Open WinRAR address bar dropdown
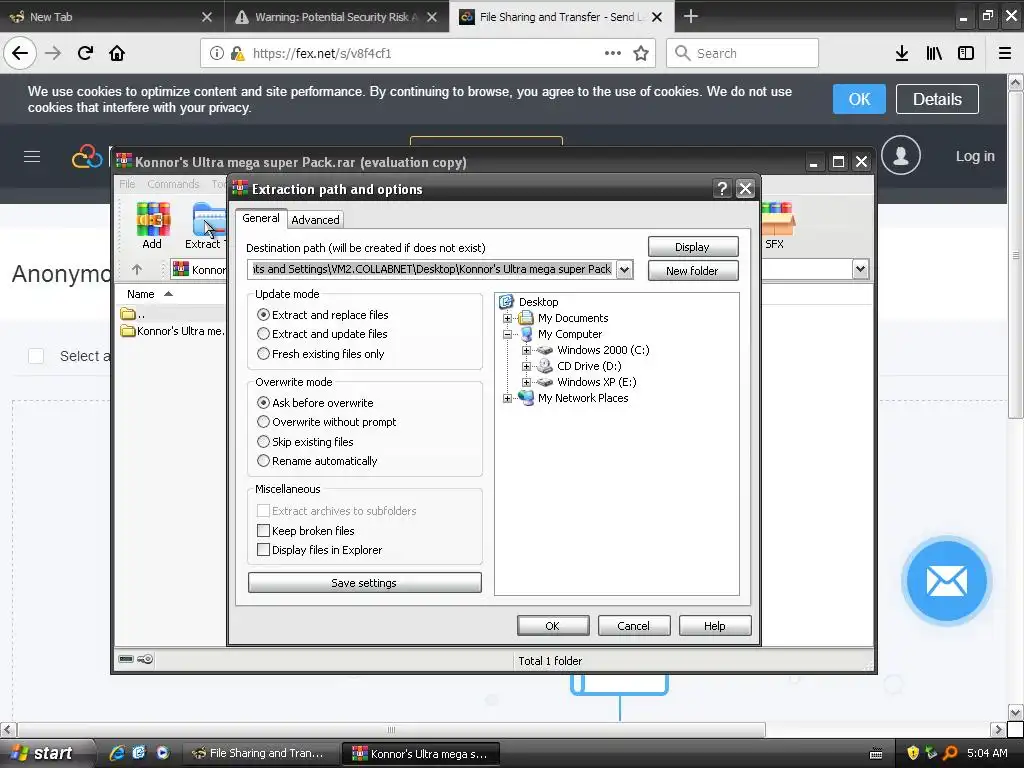This screenshot has width=1024, height=768. 861,268
